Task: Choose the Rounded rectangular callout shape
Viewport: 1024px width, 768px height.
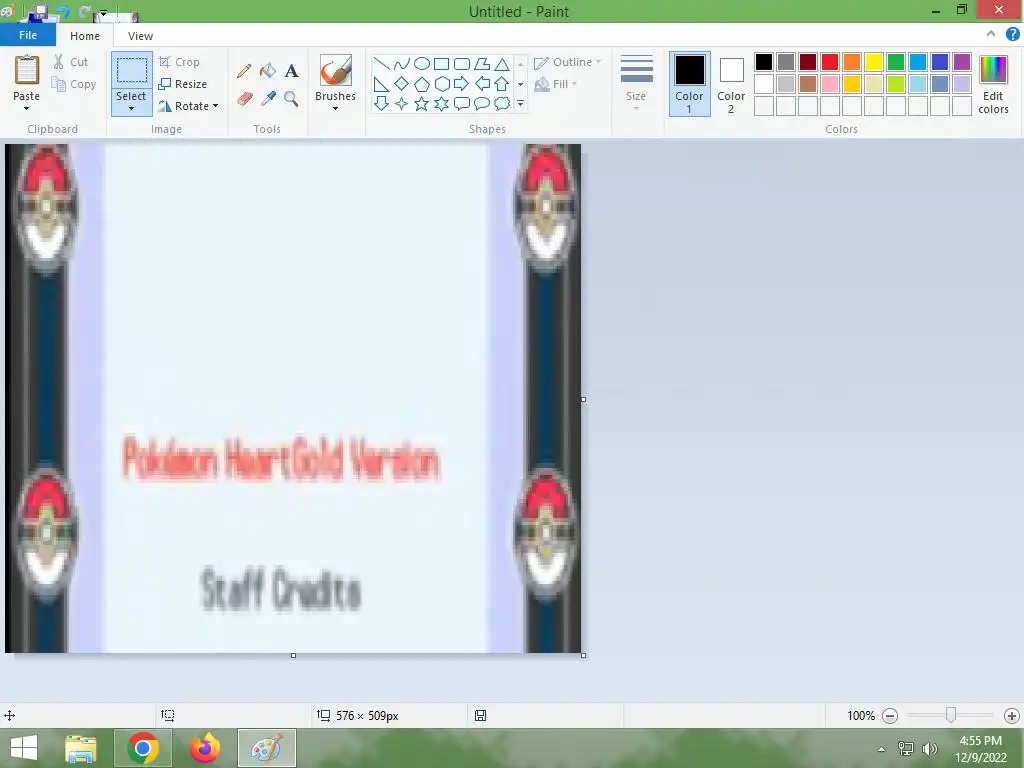Action: [x=462, y=103]
